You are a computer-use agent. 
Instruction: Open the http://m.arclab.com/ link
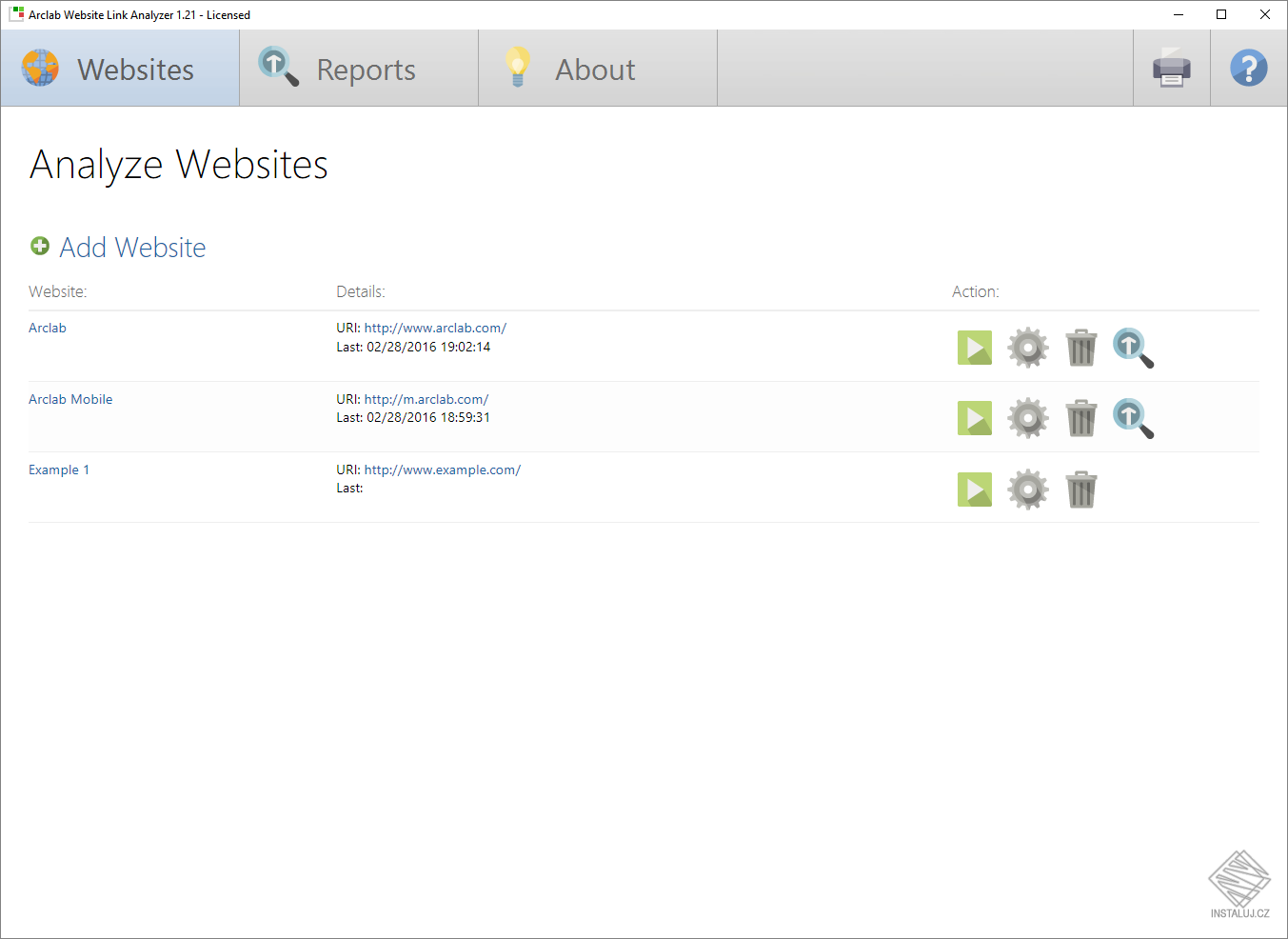426,399
